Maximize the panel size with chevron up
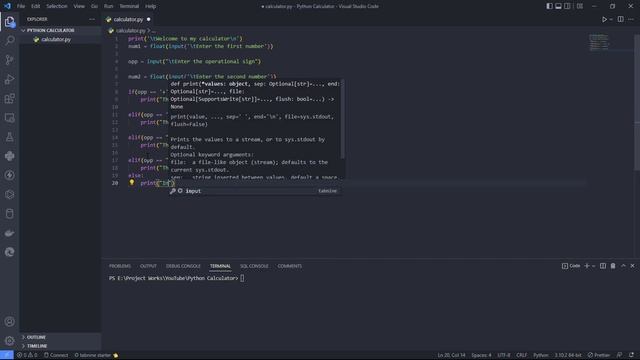640x360 pixels. 623,266
